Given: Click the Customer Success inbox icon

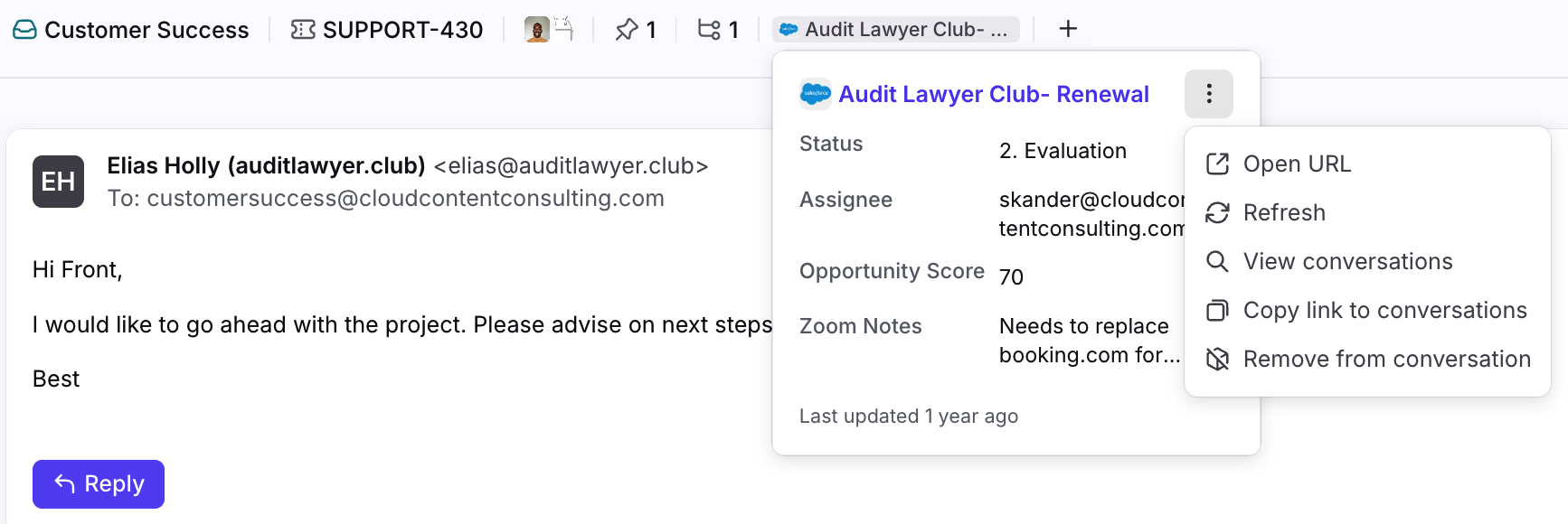Looking at the screenshot, I should [x=24, y=30].
